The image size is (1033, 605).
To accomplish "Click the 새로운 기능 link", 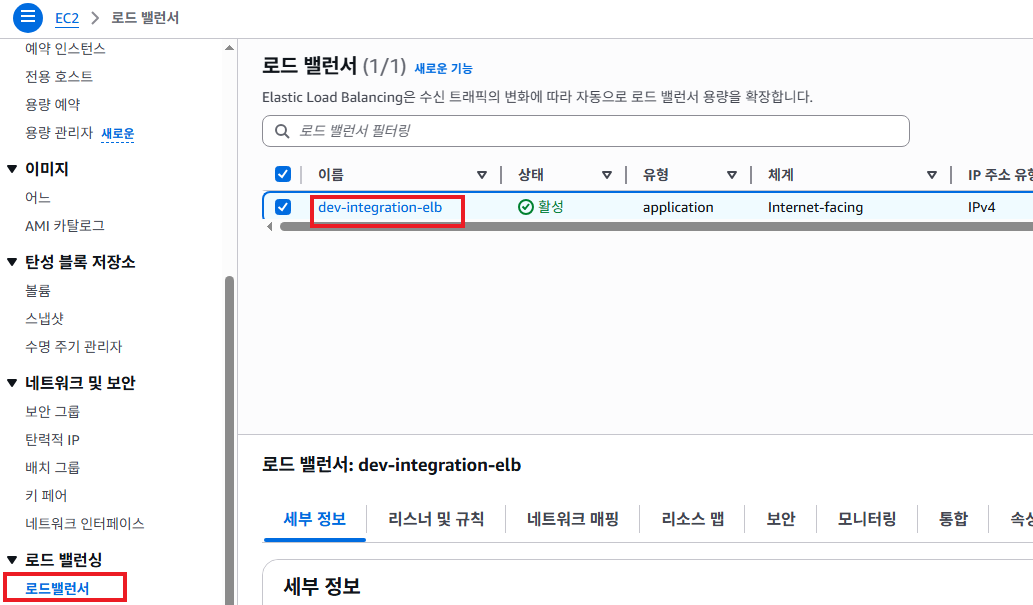I will 443,69.
